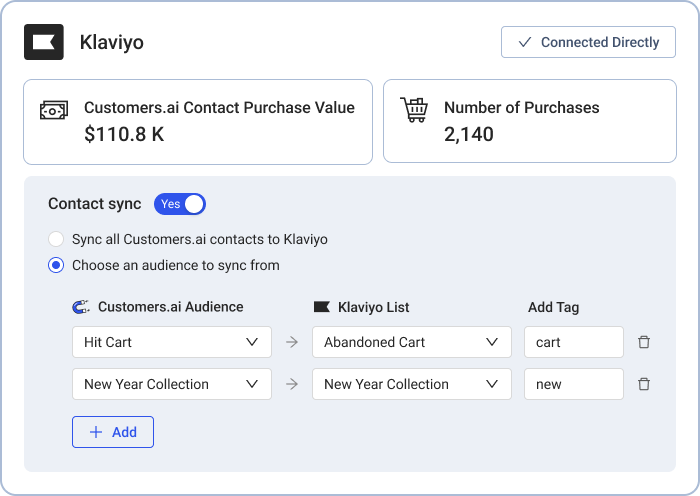700x496 pixels.
Task: Click the Connected Directly button
Action: pos(588,42)
